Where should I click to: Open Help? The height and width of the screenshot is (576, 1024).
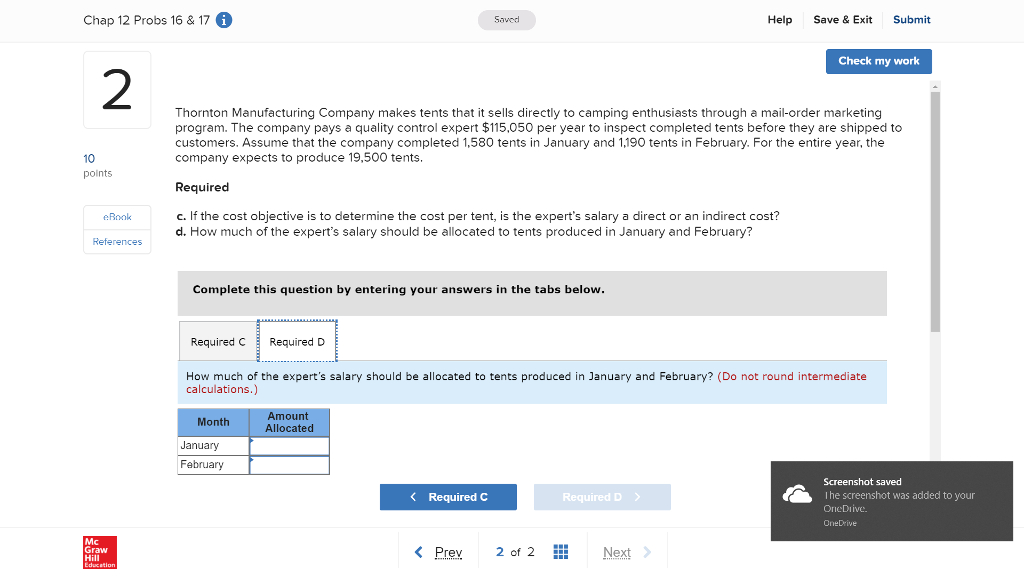780,19
